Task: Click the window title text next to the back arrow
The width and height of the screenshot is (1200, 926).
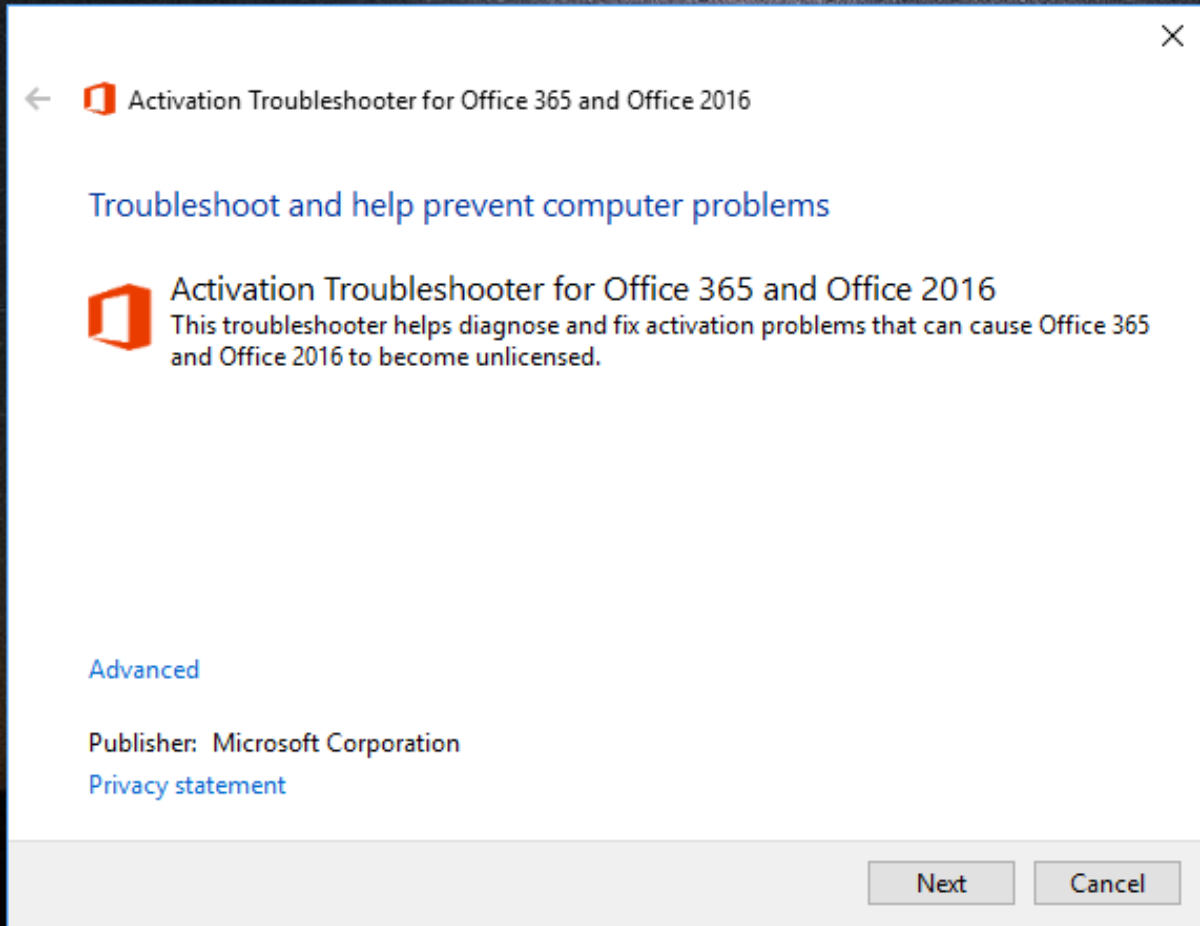Action: 439,100
